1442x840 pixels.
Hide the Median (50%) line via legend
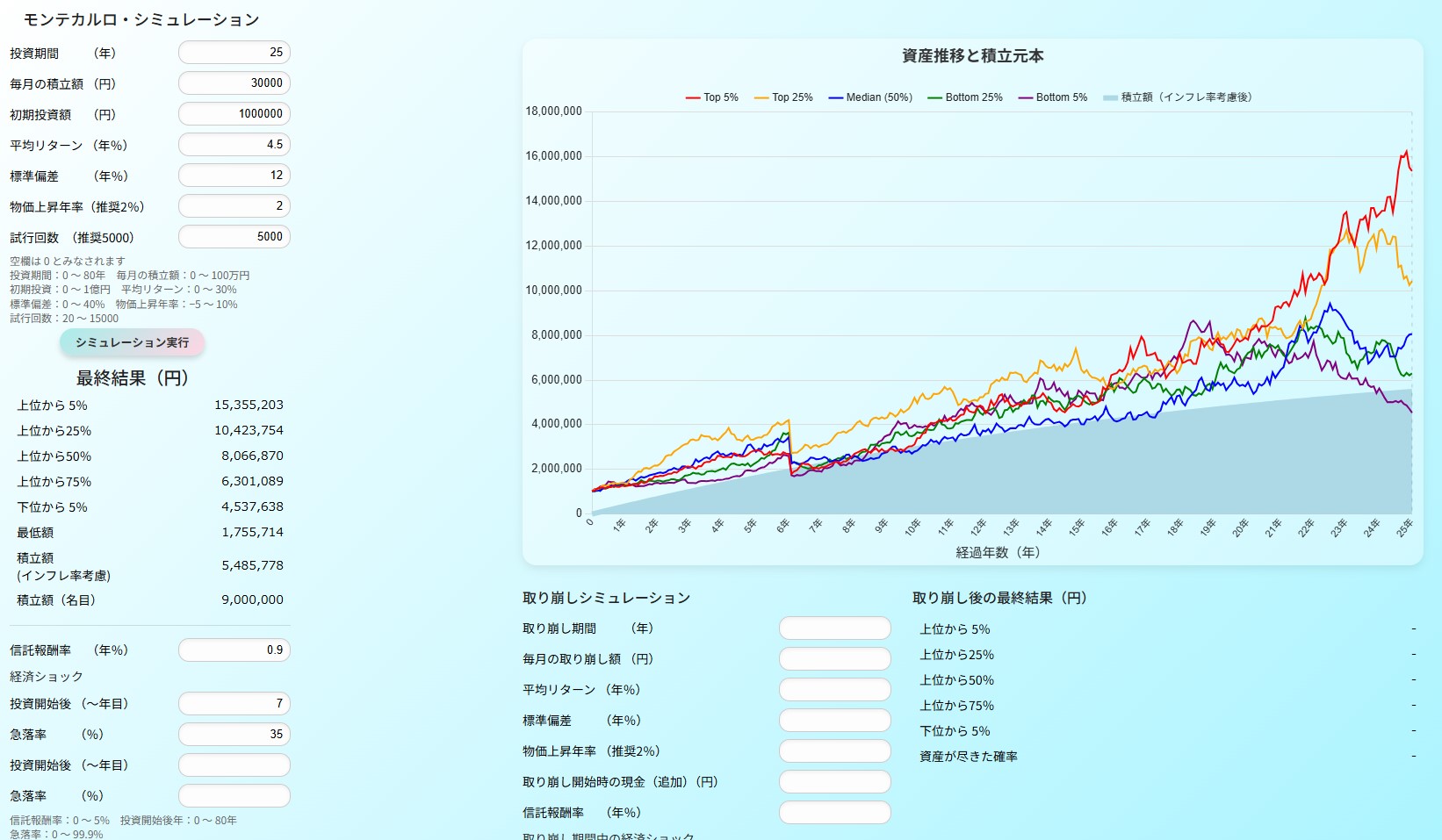(x=869, y=97)
